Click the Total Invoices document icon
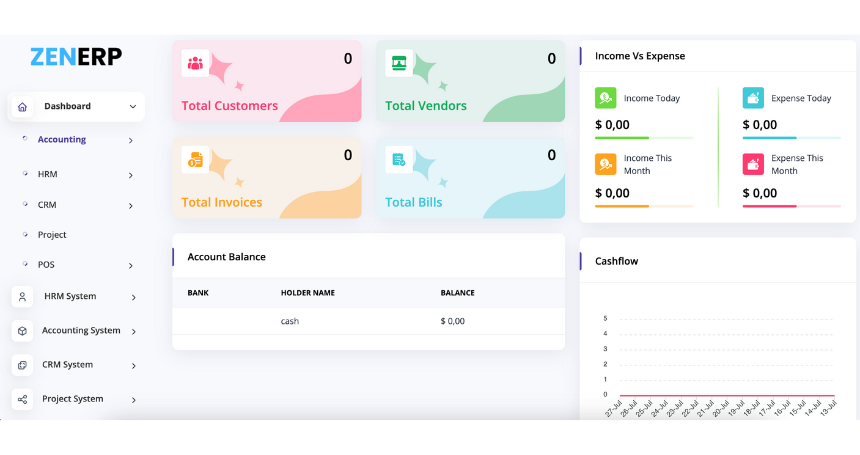860x455 pixels. pos(195,160)
